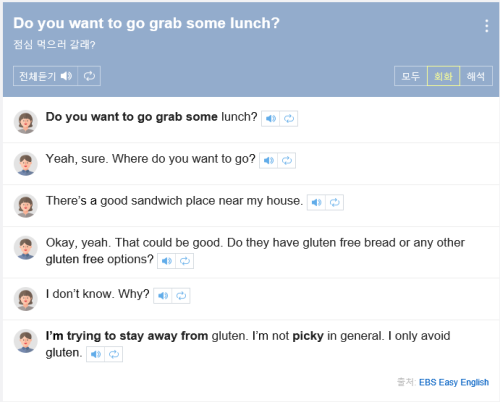Play the 'gluten free options?' sentence audio

[x=166, y=261]
